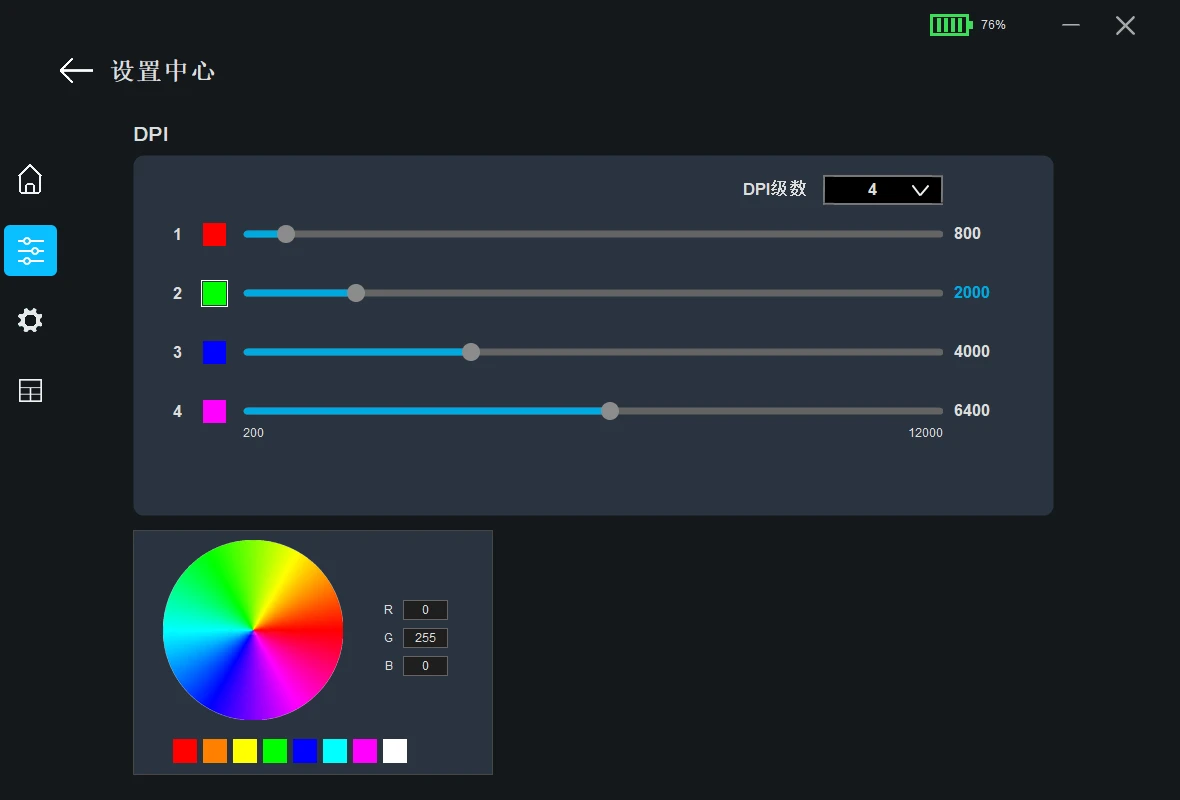Click the 6400 DPI slider handle
The width and height of the screenshot is (1180, 800).
[x=610, y=411]
